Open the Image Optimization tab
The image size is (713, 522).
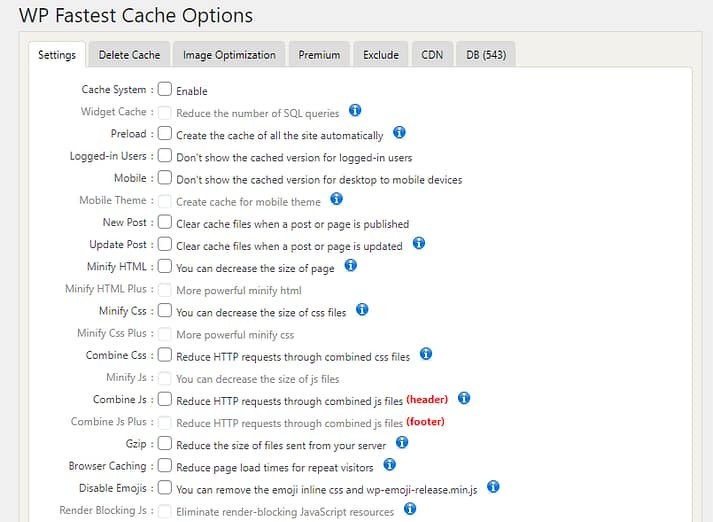click(x=229, y=55)
